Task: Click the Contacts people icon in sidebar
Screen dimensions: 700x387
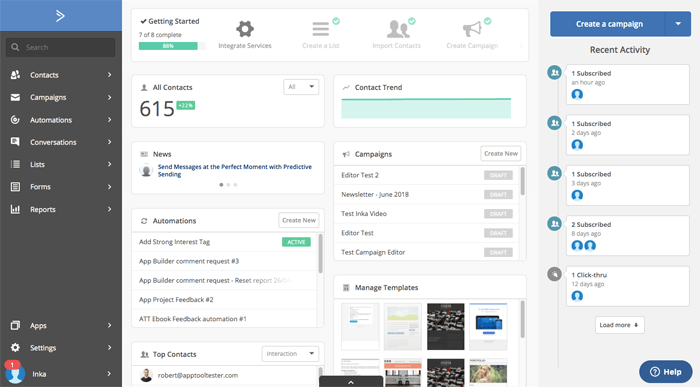Action: [15, 75]
